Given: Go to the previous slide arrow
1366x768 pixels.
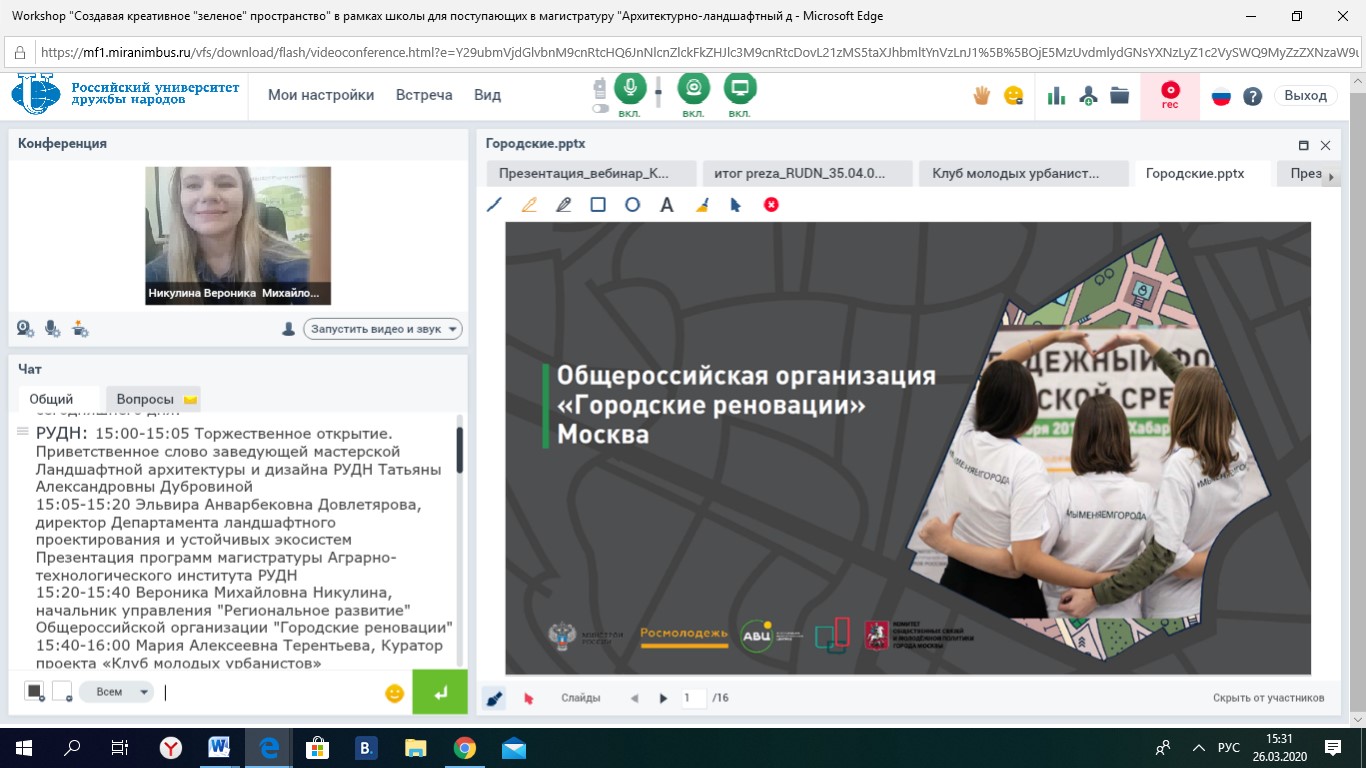Looking at the screenshot, I should [635, 698].
